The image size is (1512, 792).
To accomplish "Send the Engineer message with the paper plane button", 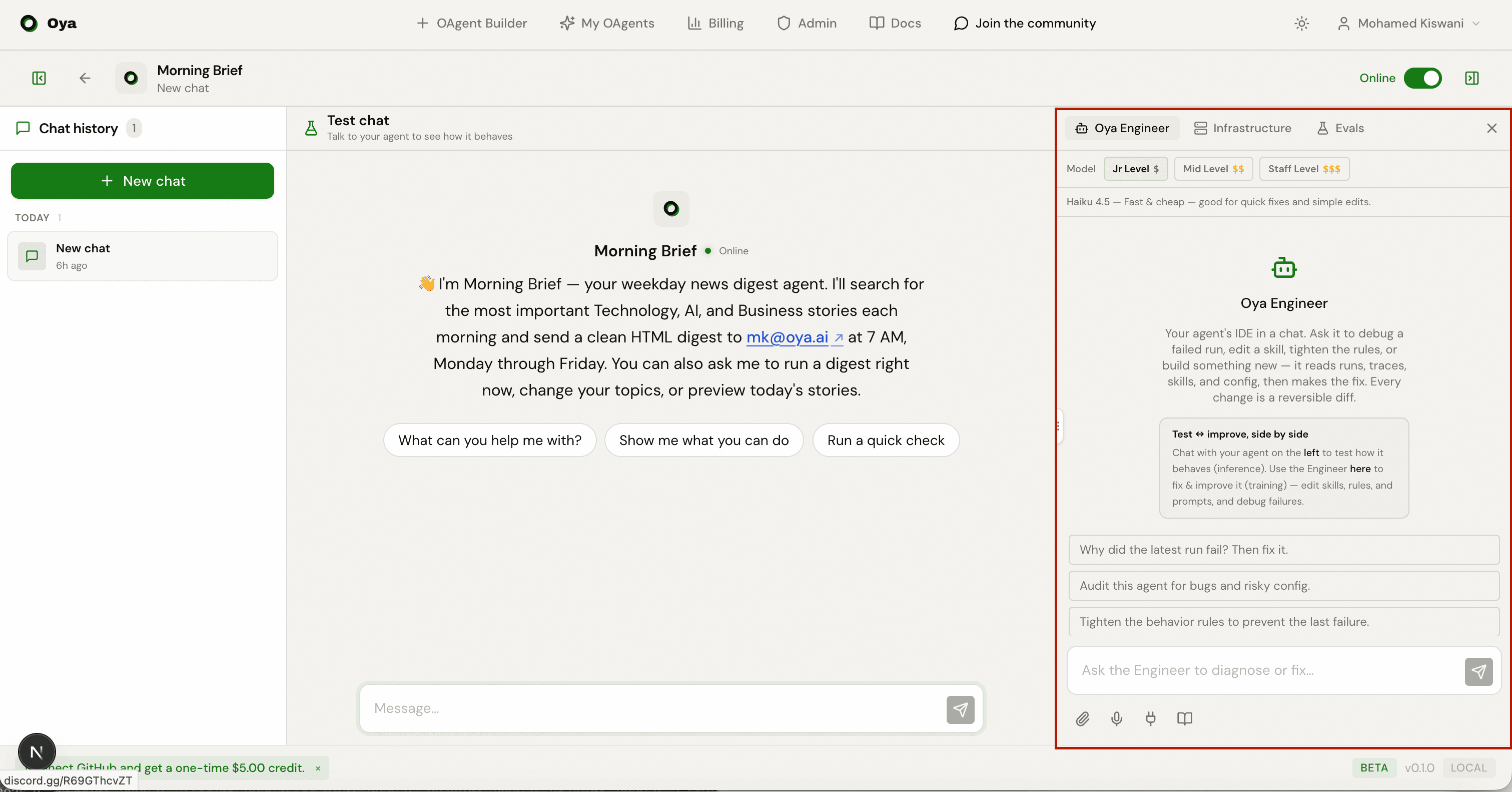I will click(x=1478, y=671).
